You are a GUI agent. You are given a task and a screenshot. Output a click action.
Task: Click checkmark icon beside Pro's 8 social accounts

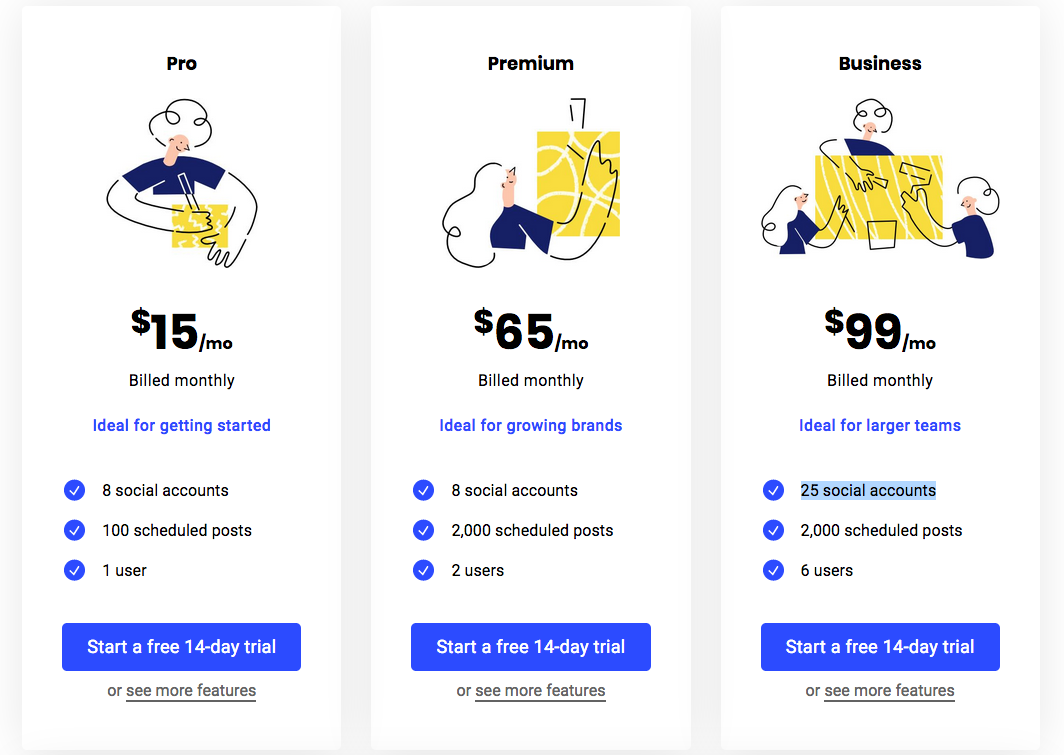tap(75, 490)
